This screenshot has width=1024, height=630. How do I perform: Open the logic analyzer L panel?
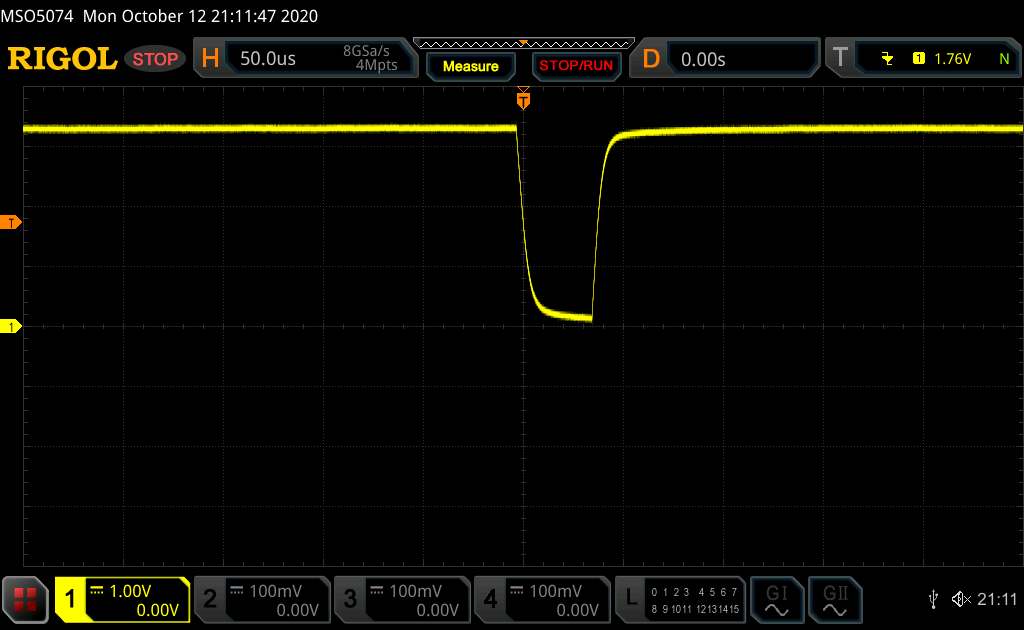tap(631, 598)
